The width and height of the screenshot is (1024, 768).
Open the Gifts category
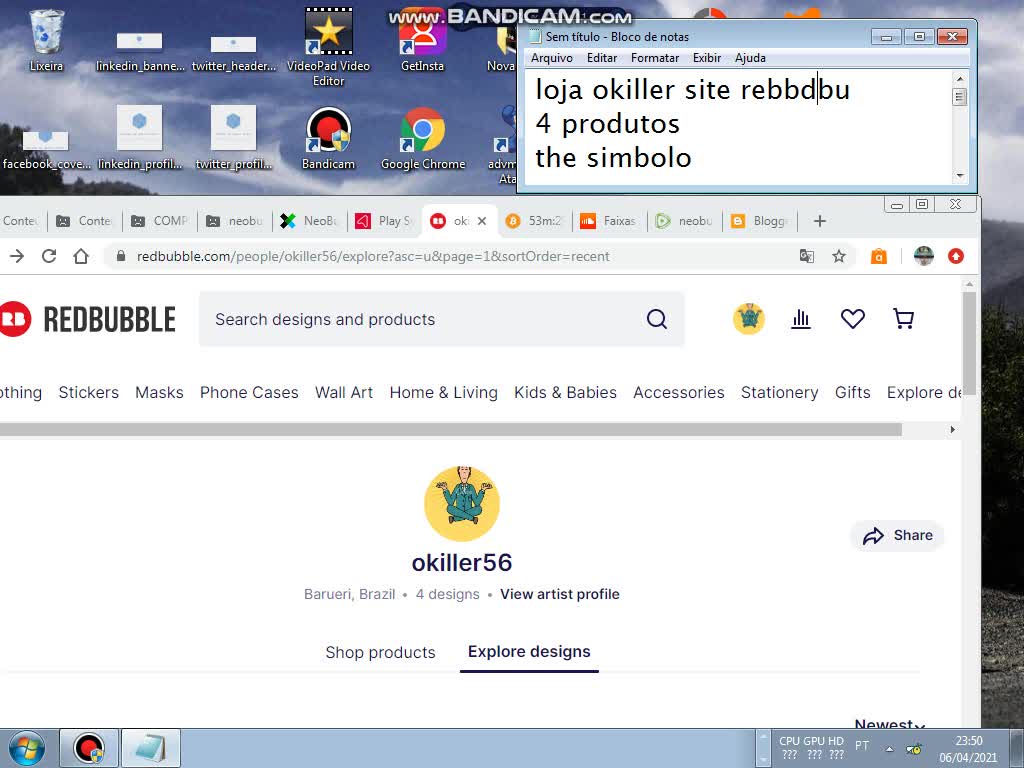coord(852,392)
